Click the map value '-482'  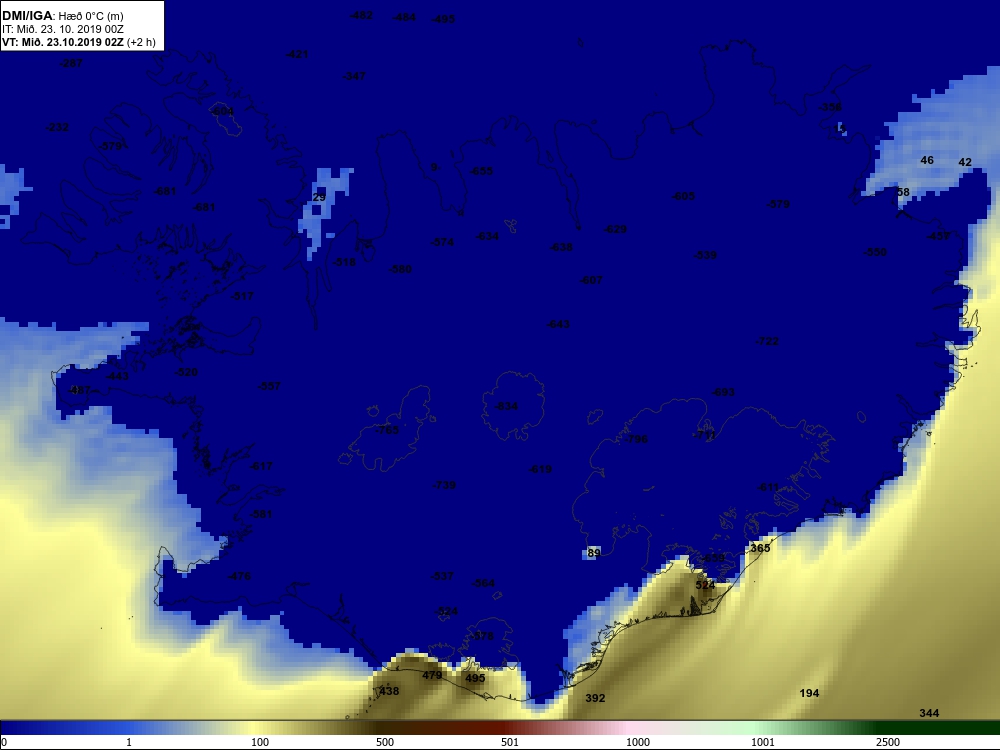[361, 15]
